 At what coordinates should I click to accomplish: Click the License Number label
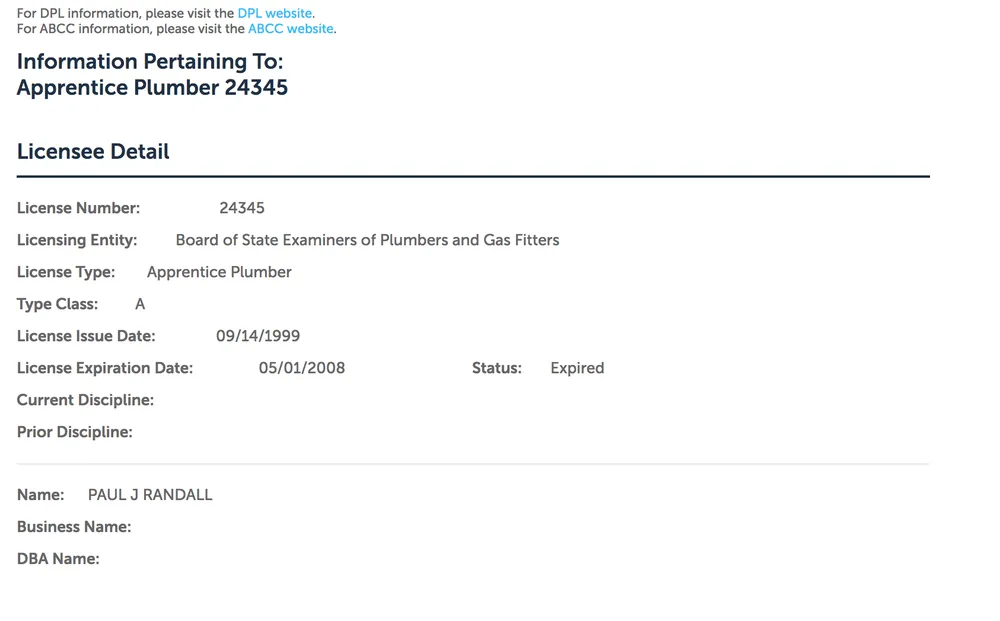click(78, 208)
